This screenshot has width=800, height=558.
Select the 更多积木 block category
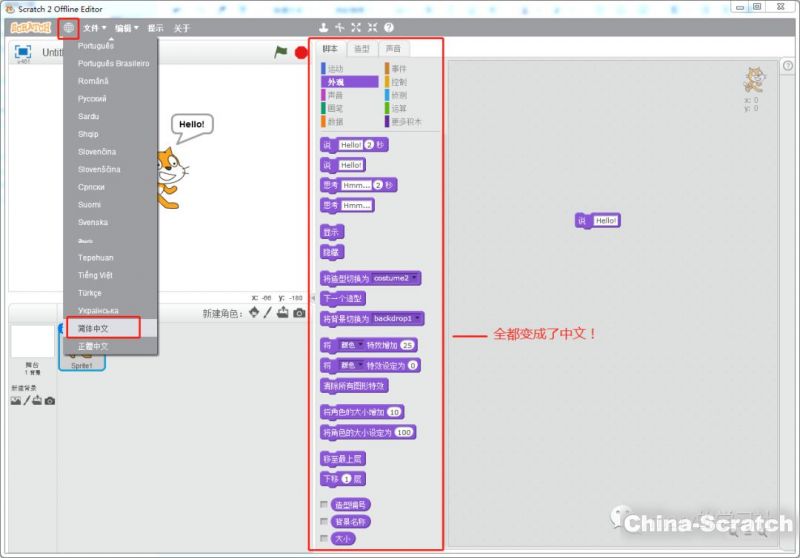[x=411, y=121]
